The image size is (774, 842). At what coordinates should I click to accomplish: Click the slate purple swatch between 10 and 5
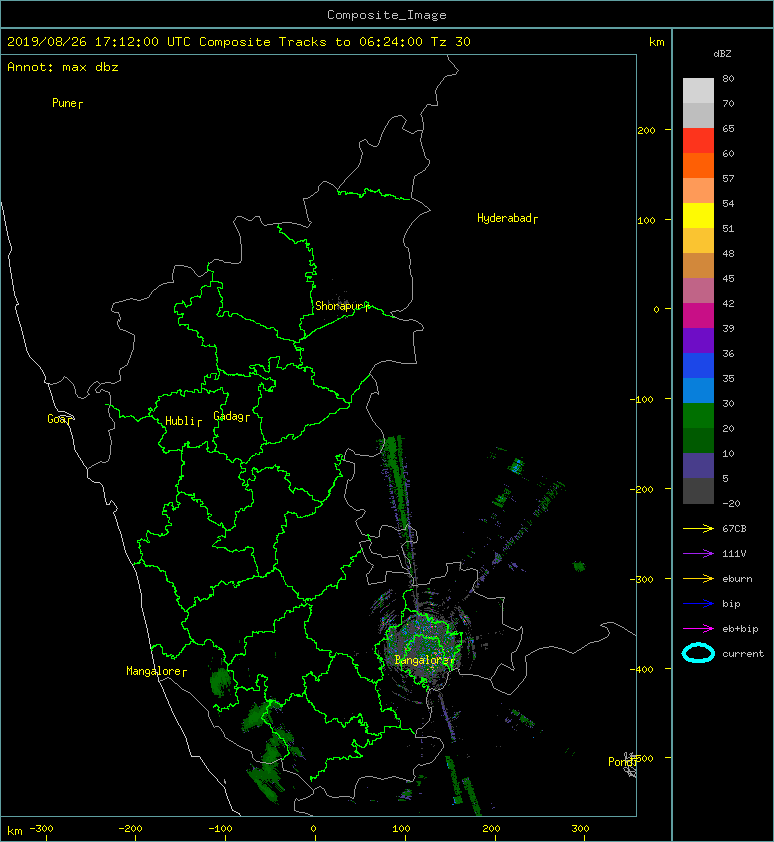click(x=698, y=465)
